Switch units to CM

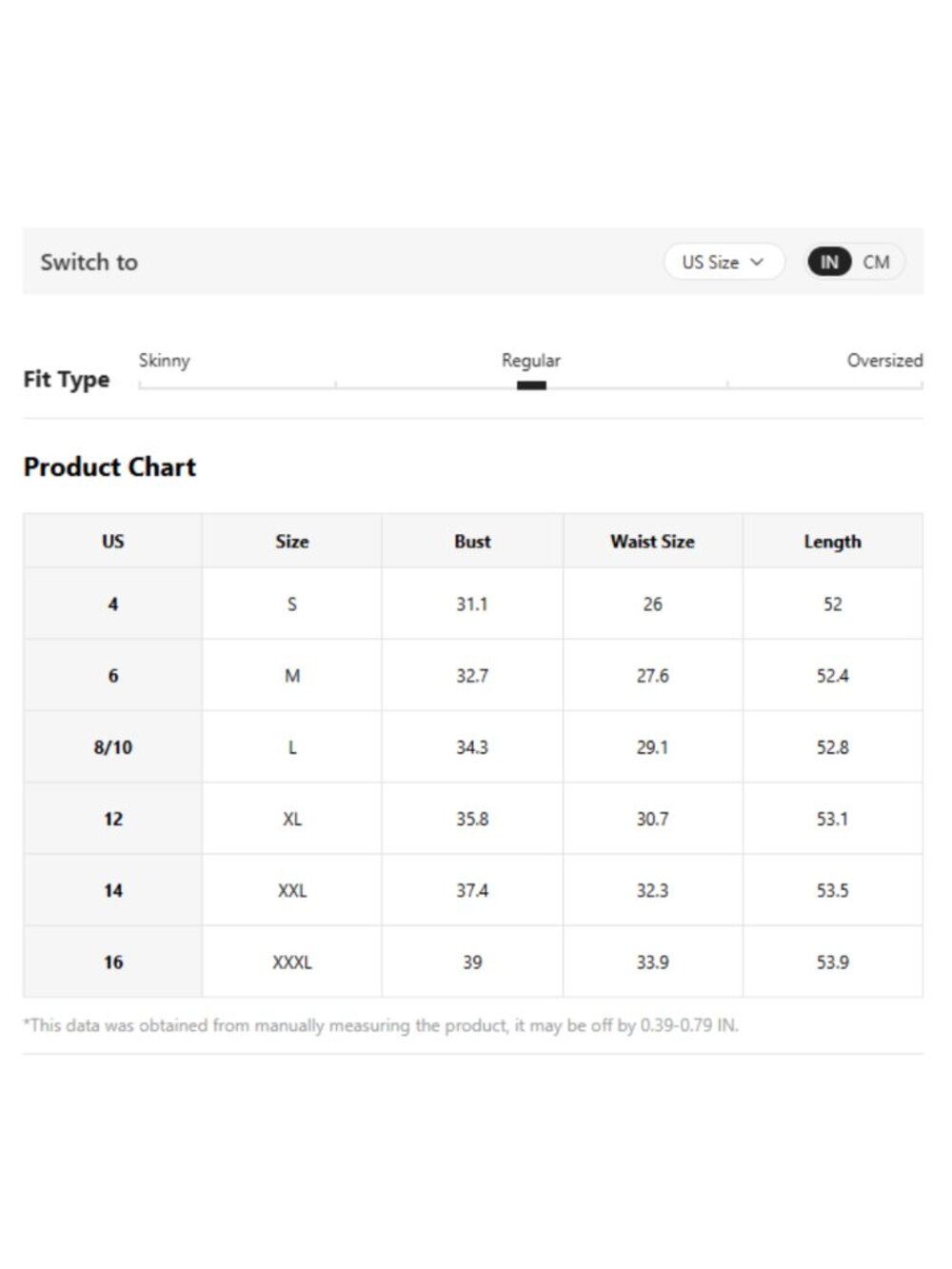coord(876,262)
